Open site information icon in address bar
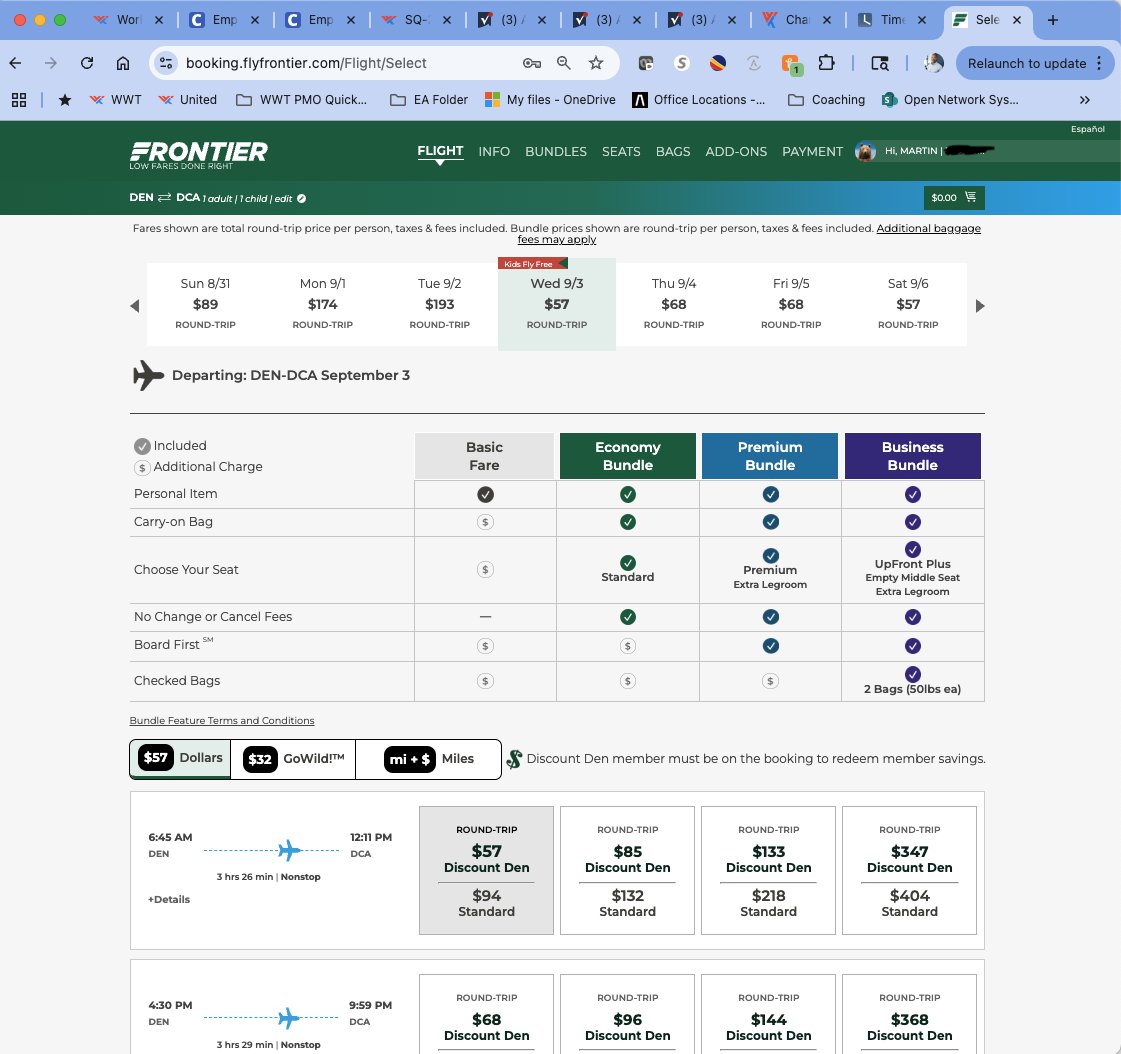 pyautogui.click(x=166, y=63)
